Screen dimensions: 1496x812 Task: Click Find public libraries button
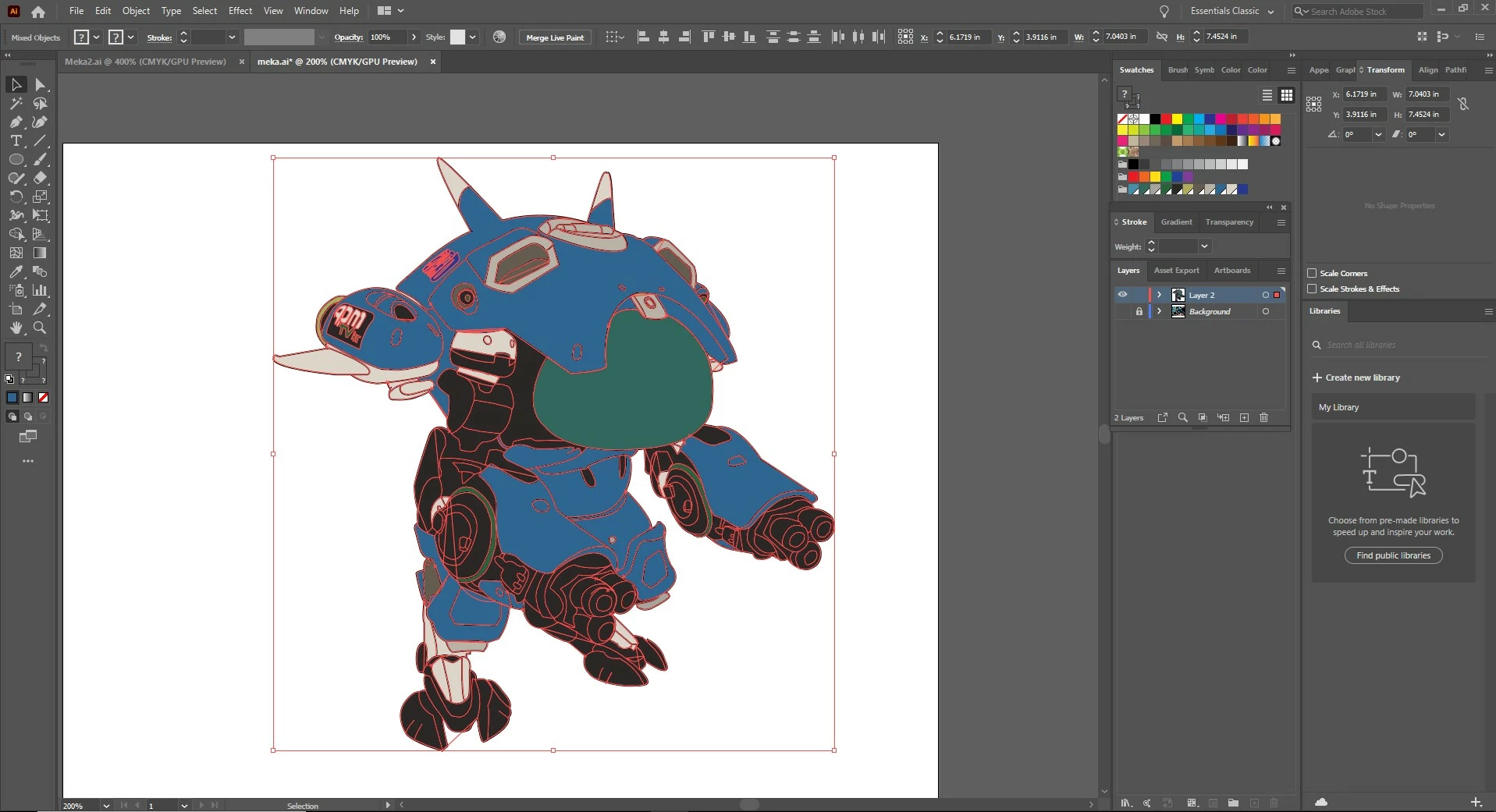[1393, 555]
